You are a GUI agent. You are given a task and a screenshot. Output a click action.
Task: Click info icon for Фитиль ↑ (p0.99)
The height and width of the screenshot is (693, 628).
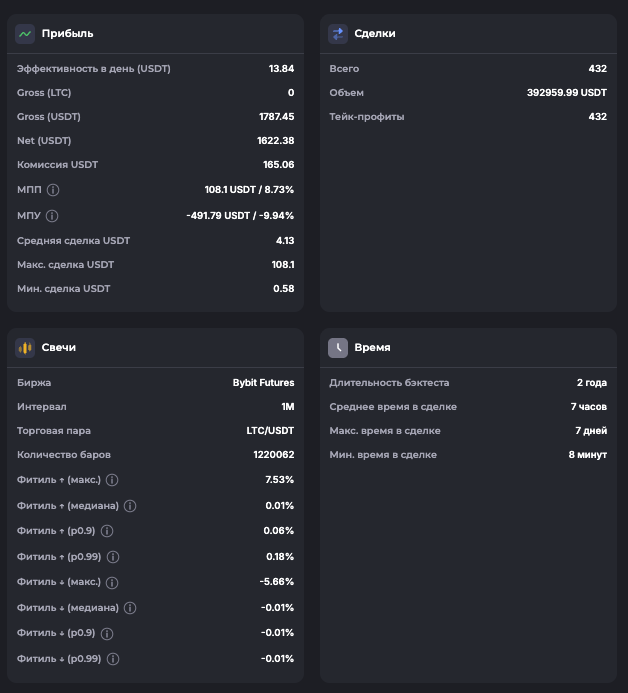pos(113,557)
